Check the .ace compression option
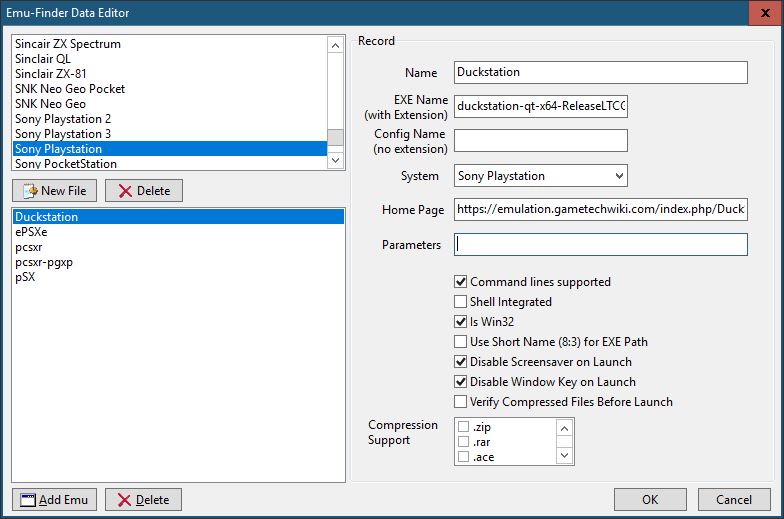This screenshot has height=519, width=784. click(x=464, y=456)
